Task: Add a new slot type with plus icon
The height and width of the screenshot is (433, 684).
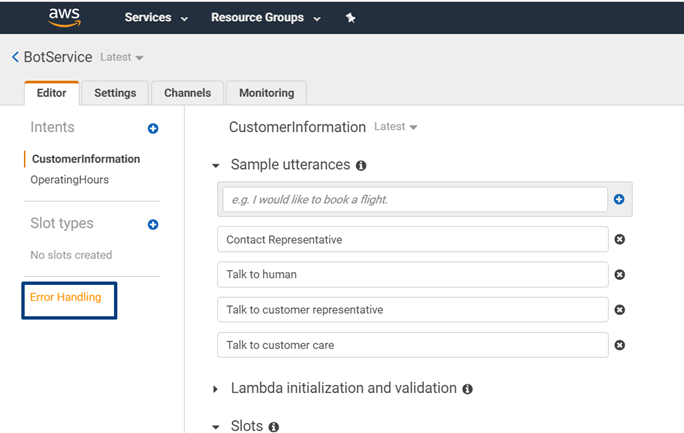Action: click(x=153, y=225)
